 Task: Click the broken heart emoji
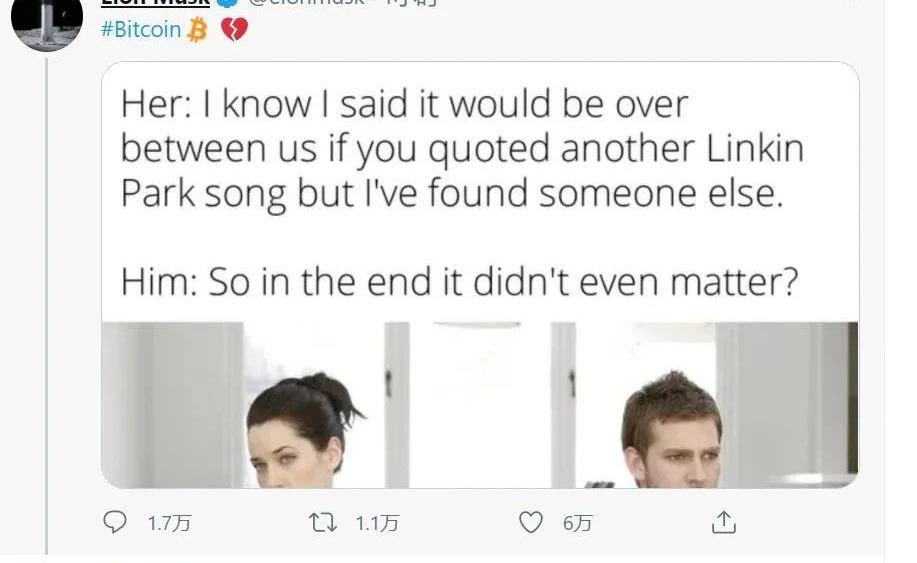tap(233, 30)
